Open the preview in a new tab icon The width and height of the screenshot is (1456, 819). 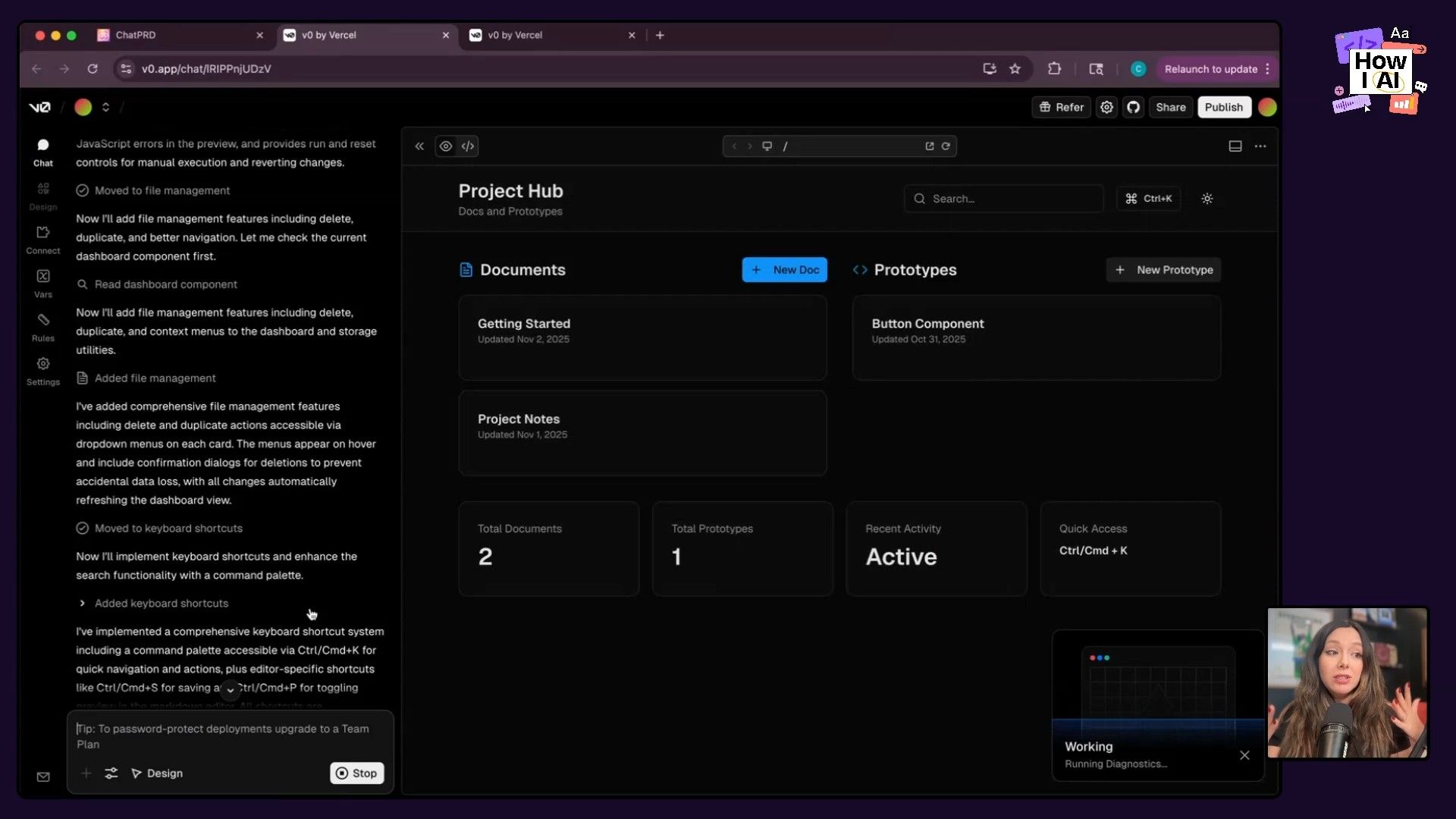[930, 146]
